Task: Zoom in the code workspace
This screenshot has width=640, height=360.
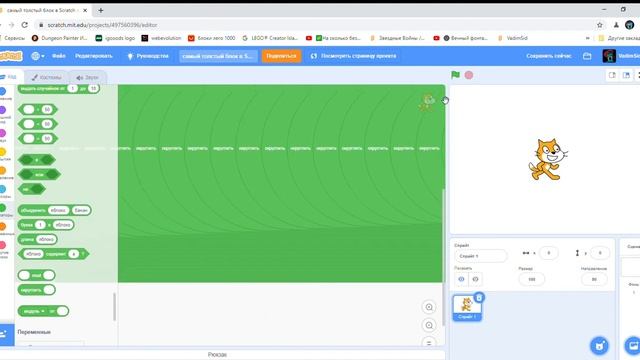Action: tap(429, 307)
